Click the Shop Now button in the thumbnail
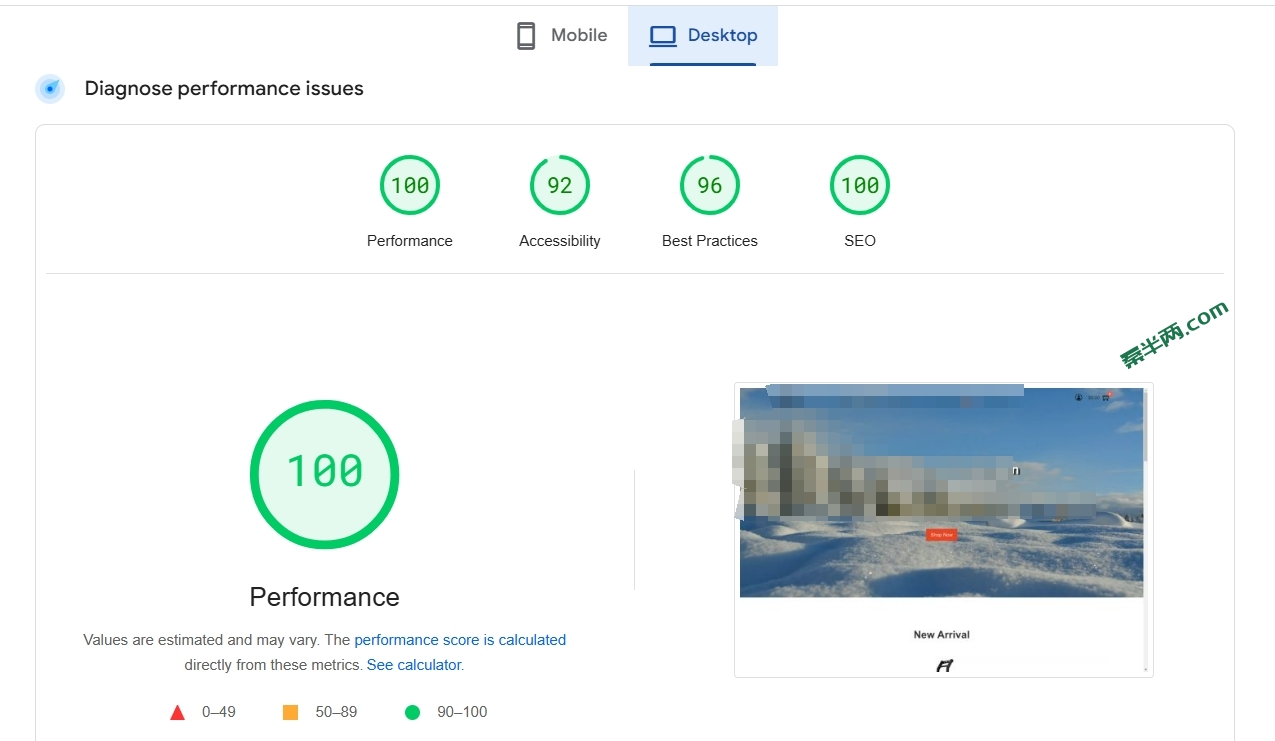1275x741 pixels. [941, 535]
